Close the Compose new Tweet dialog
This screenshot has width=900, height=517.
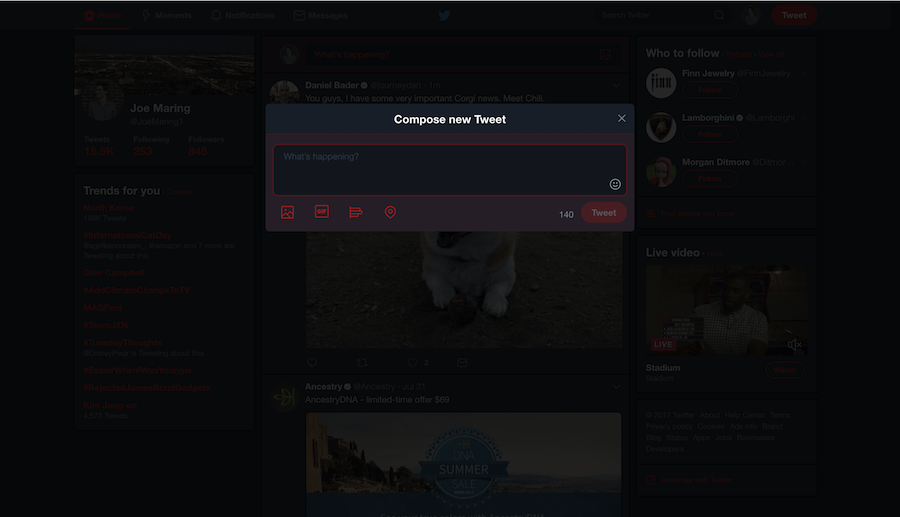(x=622, y=119)
